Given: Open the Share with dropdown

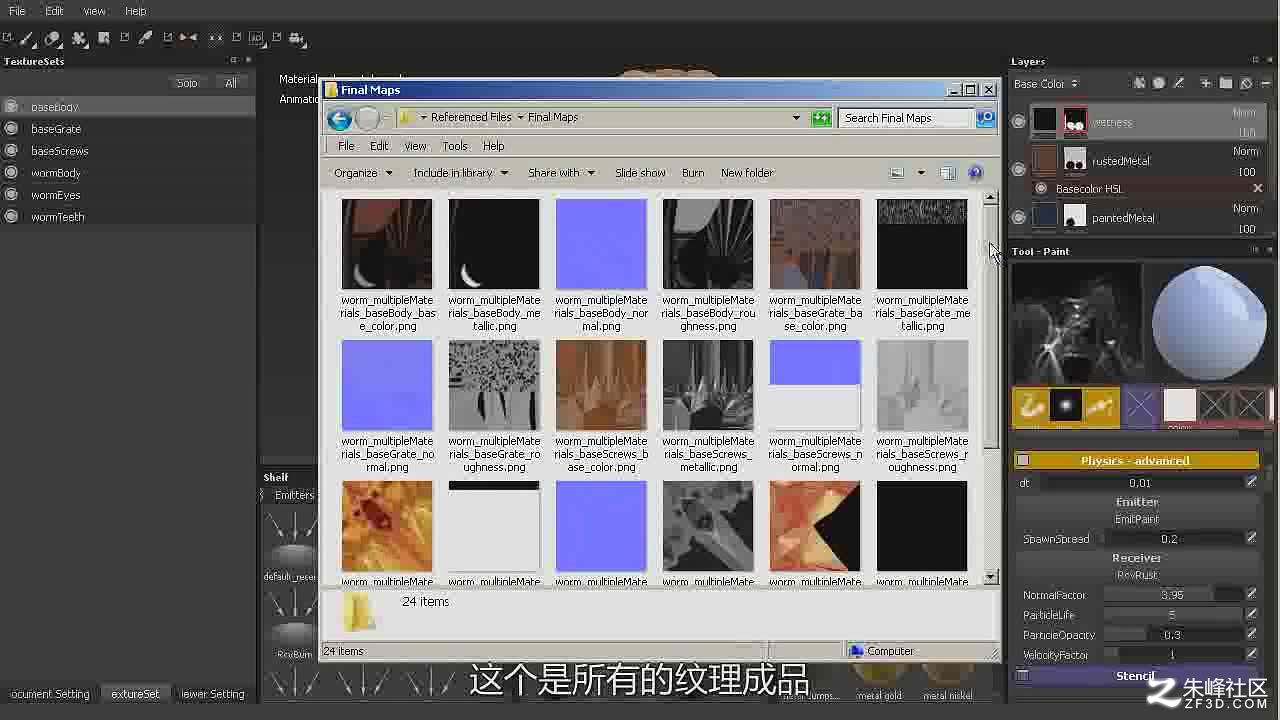Looking at the screenshot, I should 561,173.
